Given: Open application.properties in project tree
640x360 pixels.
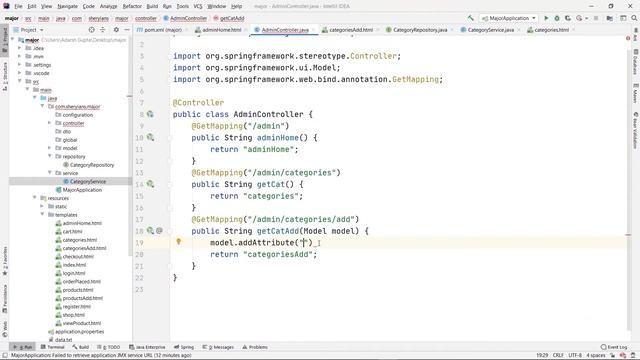Looking at the screenshot, I should [79, 331].
